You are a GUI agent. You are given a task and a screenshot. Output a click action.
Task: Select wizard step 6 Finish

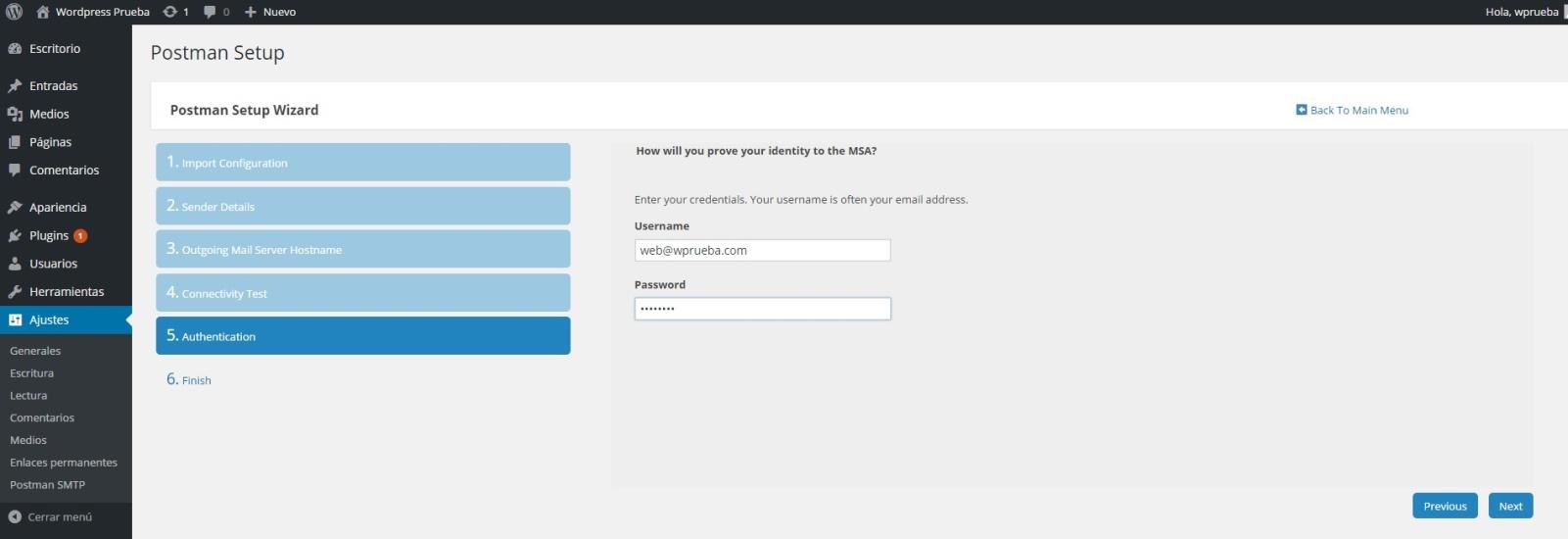(x=189, y=379)
